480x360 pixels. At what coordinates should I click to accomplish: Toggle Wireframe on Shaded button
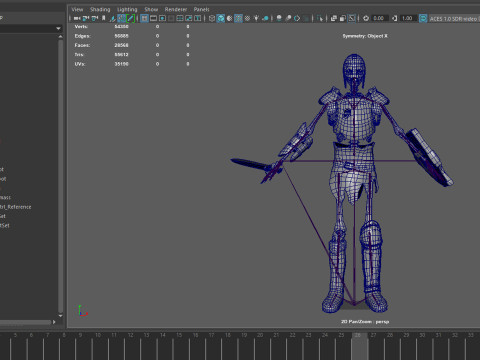[x=238, y=18]
